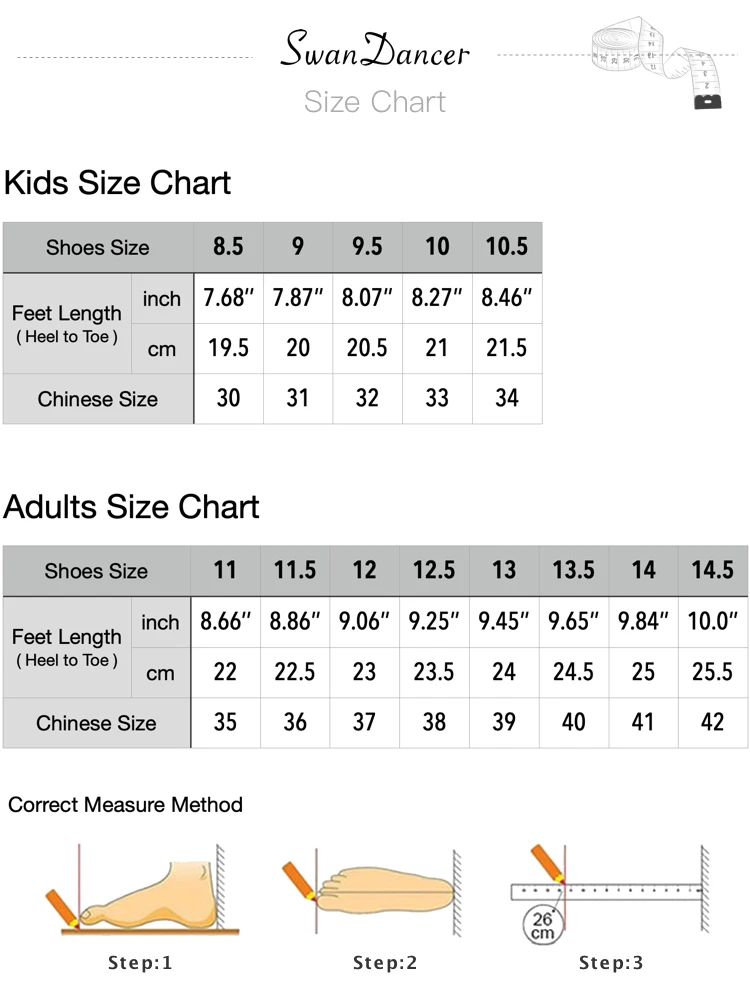Click the orange pencil in Step 1
Image resolution: width=750 pixels, height=1002 pixels.
coord(61,908)
